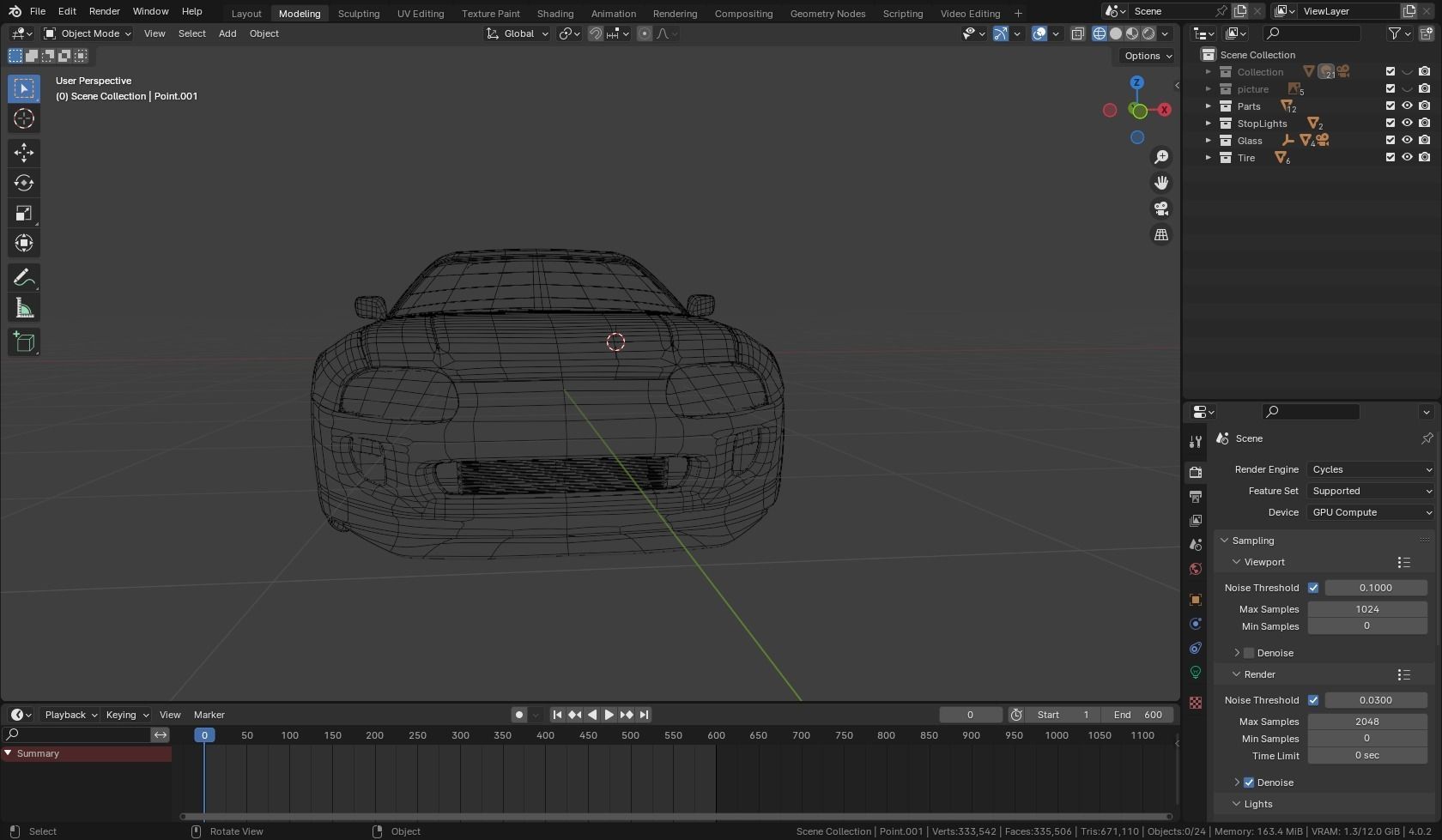The height and width of the screenshot is (840, 1442).
Task: Click Viewport Max Samples 1024 field
Action: click(x=1367, y=609)
